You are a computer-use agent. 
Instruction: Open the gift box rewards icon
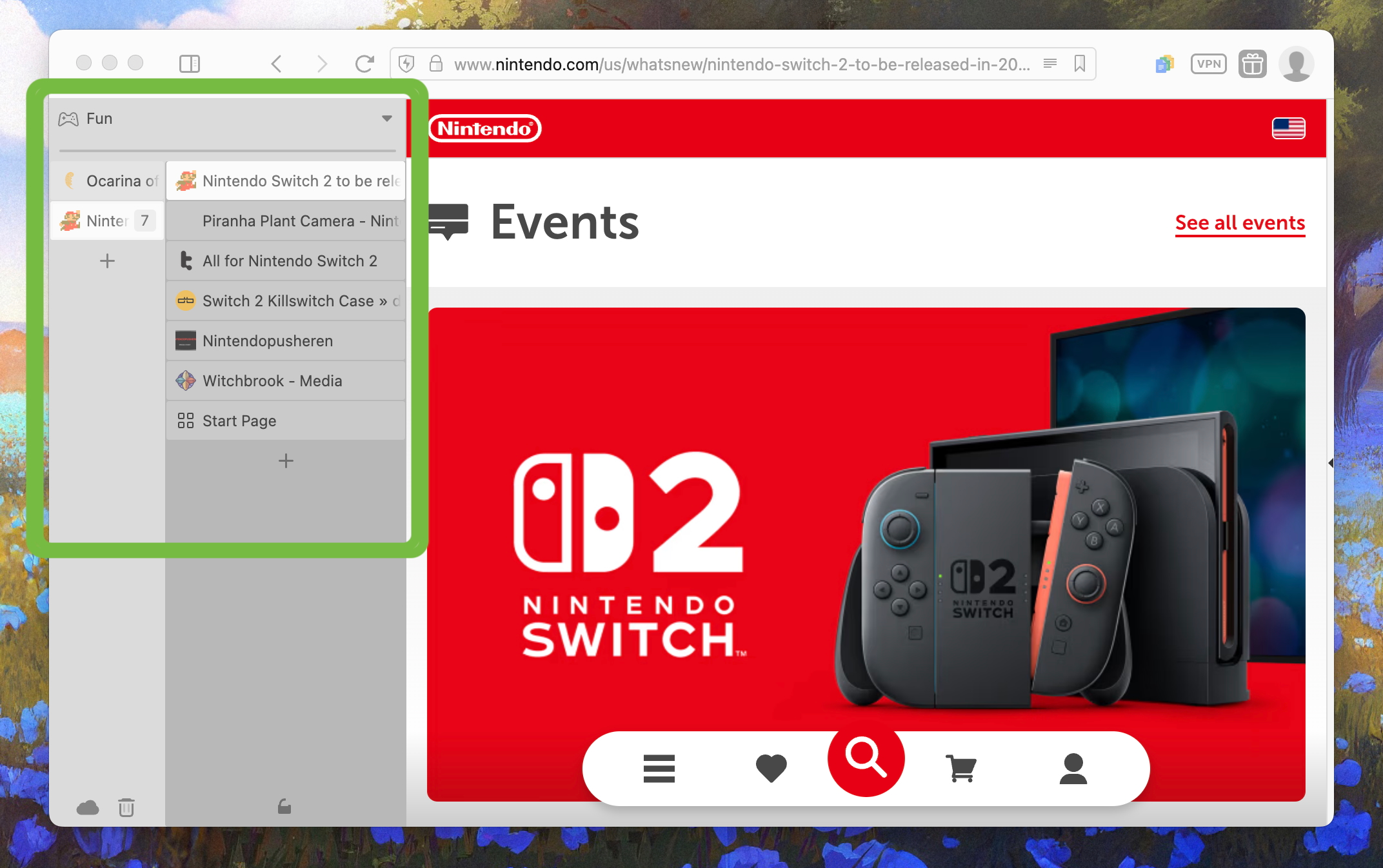pos(1252,64)
